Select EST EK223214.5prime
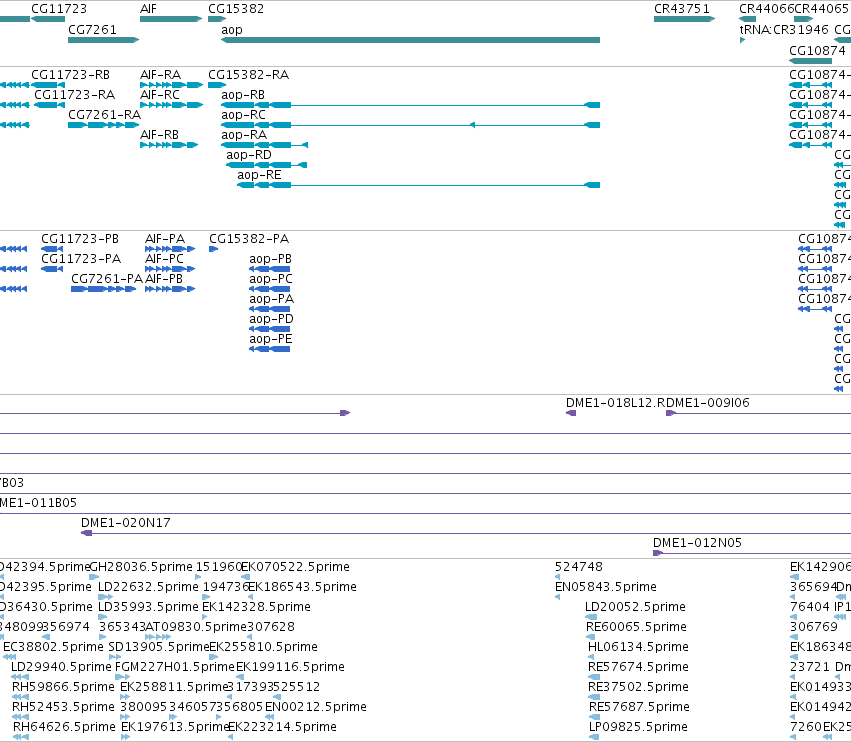This screenshot has width=851, height=742. pos(231,737)
